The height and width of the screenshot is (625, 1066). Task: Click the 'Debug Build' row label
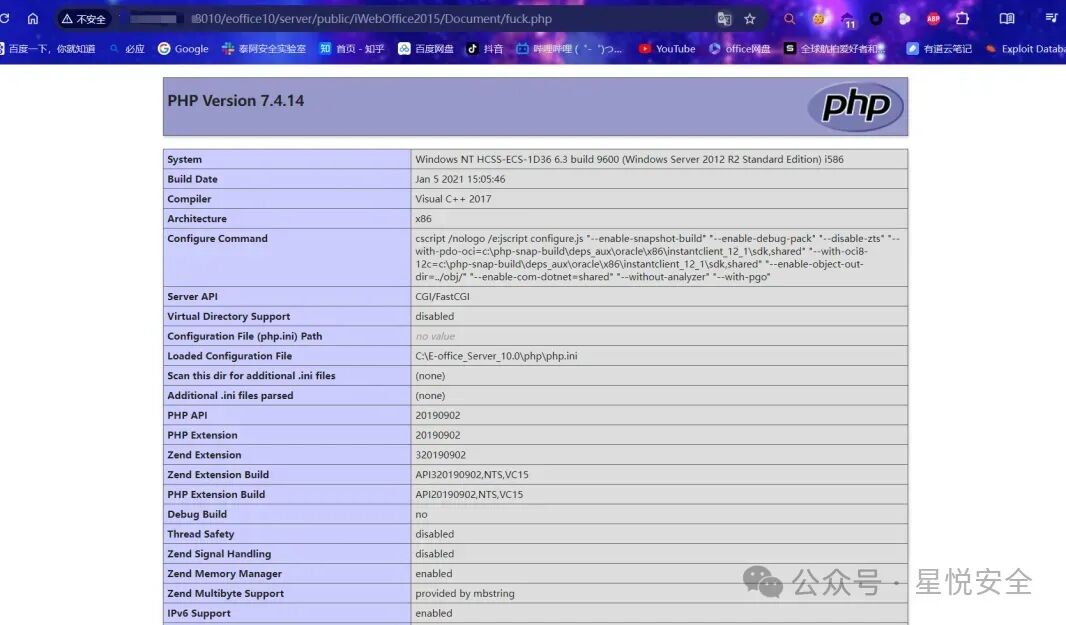coord(197,514)
